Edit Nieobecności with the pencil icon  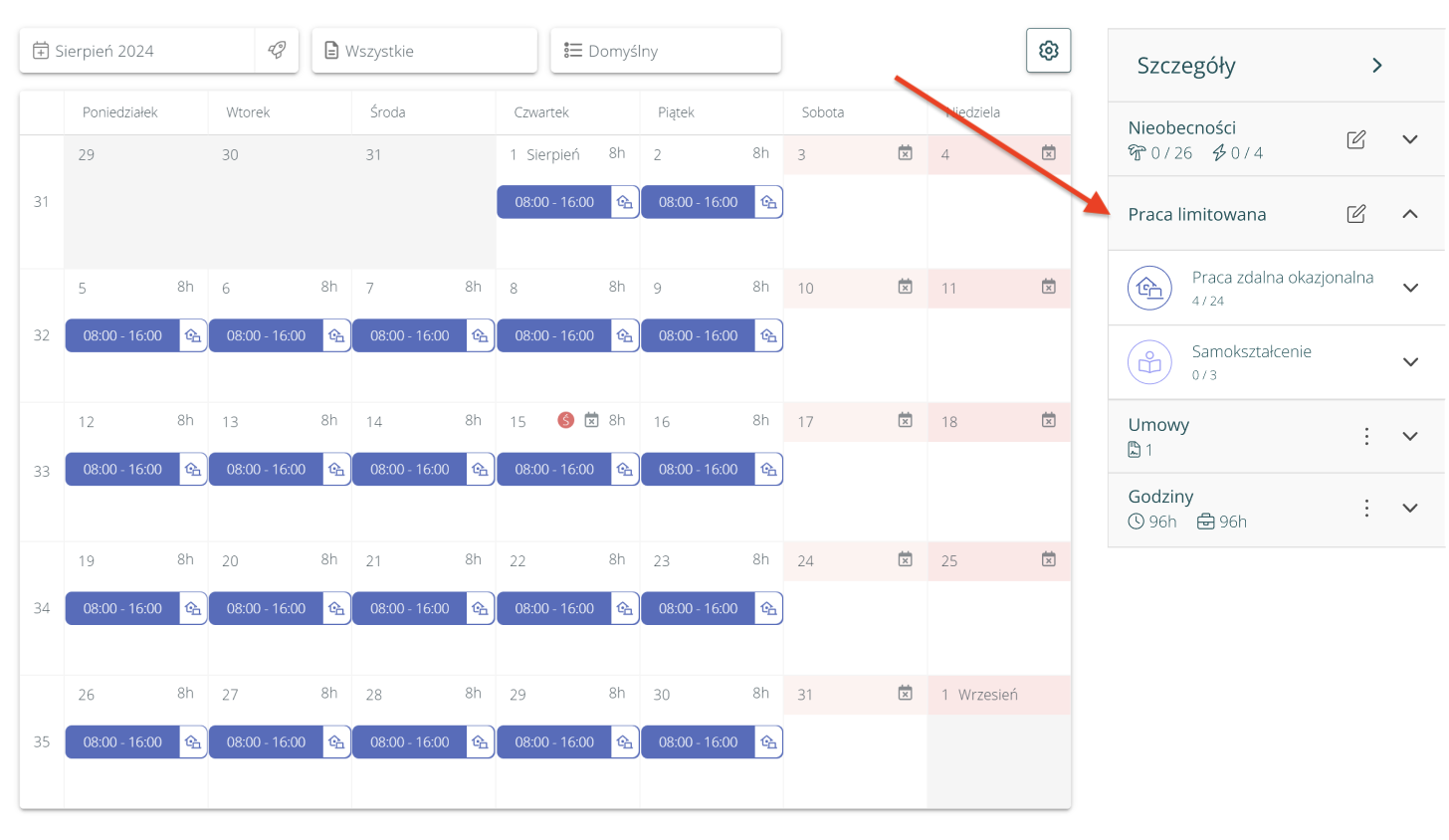pos(1355,139)
